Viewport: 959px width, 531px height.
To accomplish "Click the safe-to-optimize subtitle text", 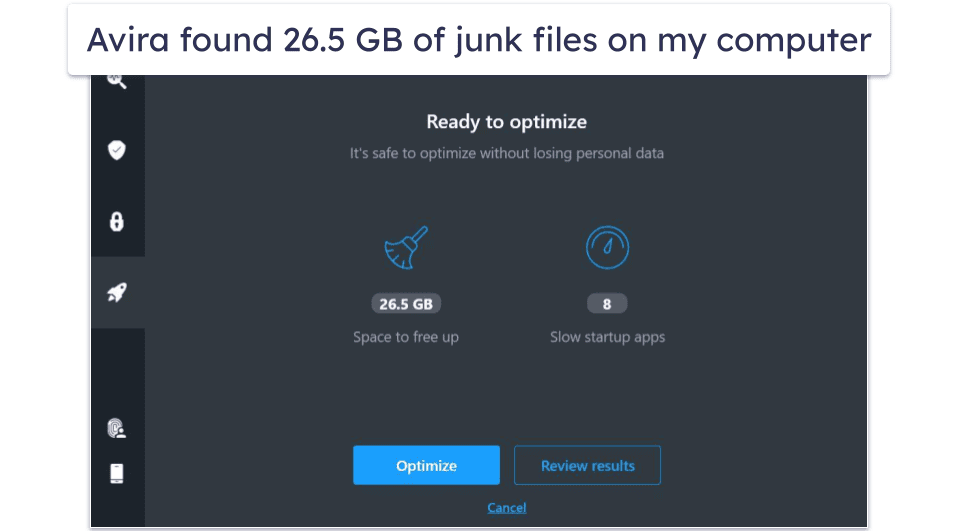I will (x=506, y=154).
